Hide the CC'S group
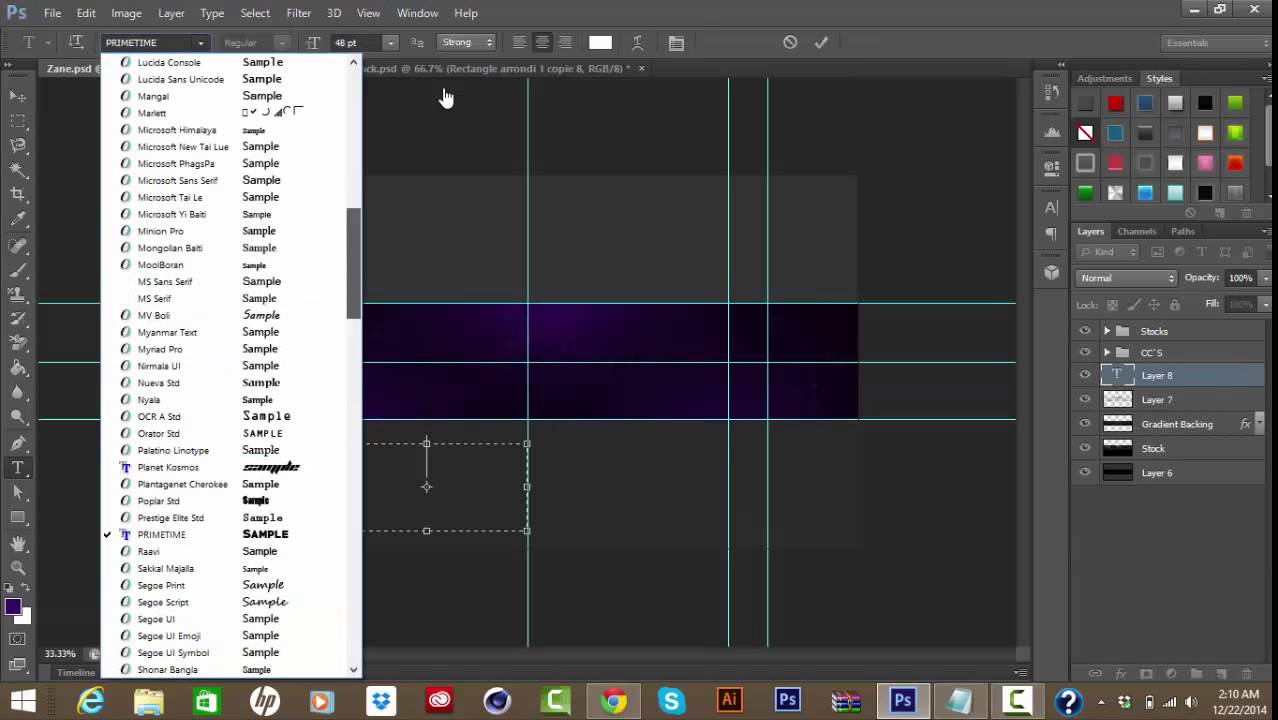Viewport: 1278px width, 720px height. 1085,352
